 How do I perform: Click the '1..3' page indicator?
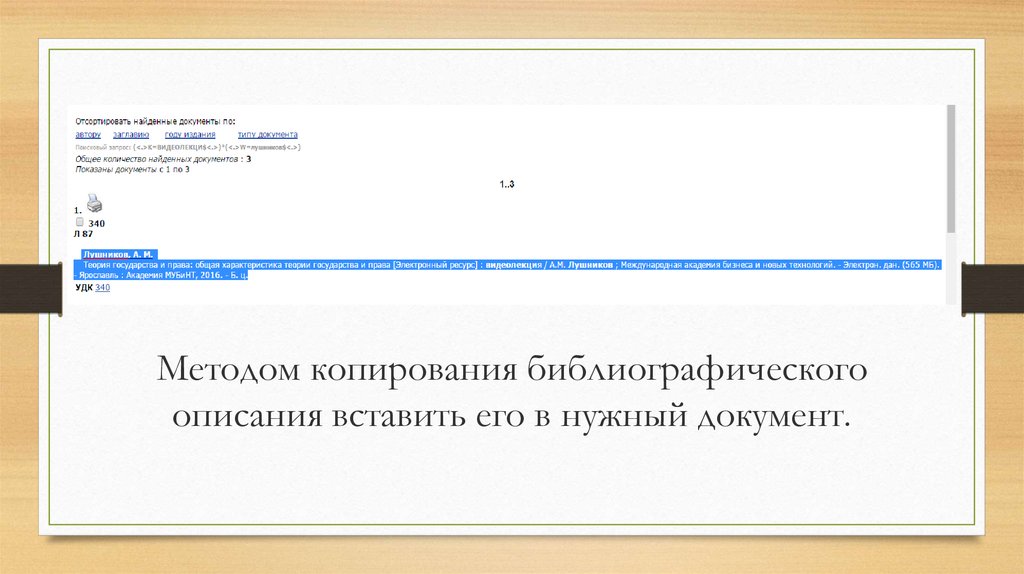[506, 184]
